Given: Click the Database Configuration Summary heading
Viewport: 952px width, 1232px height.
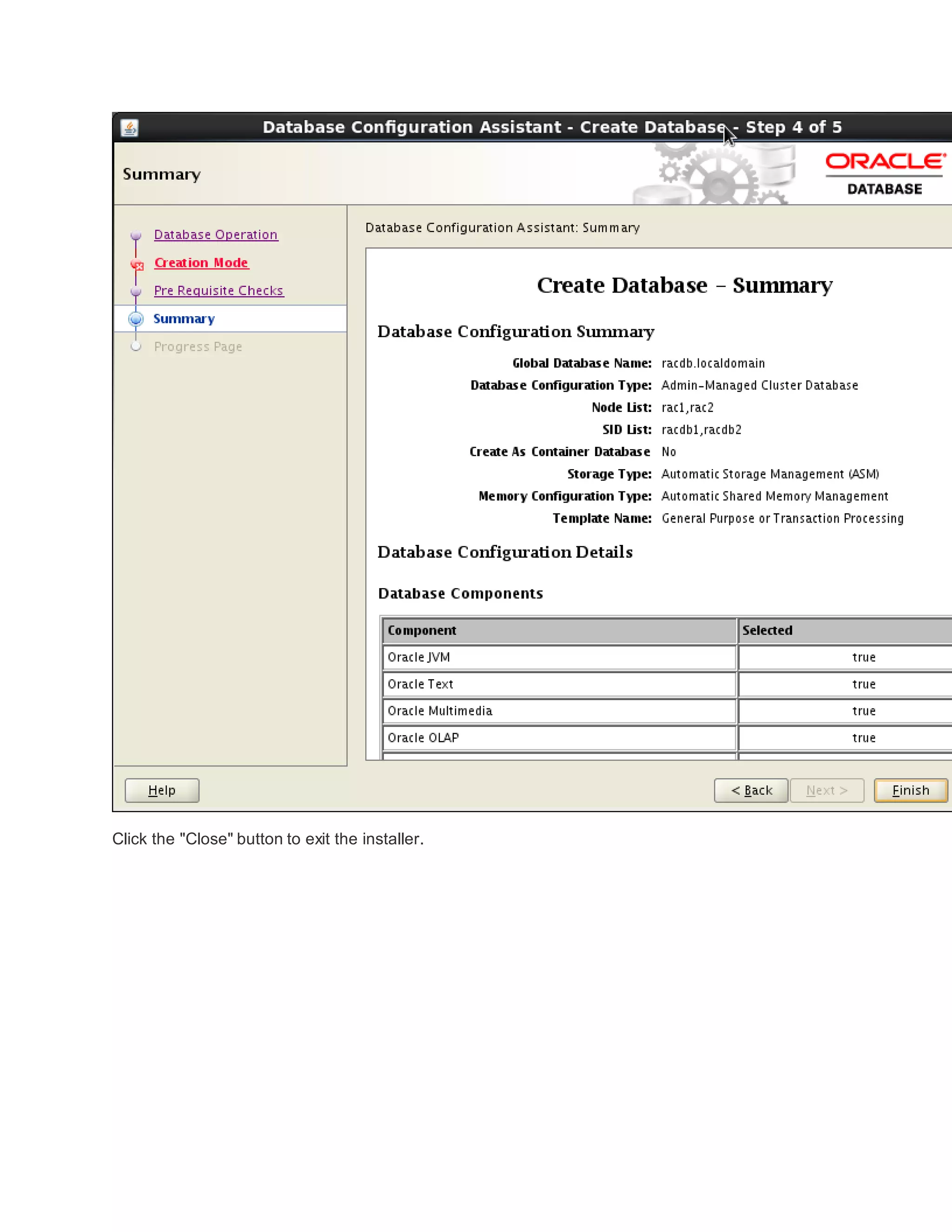Looking at the screenshot, I should point(516,331).
